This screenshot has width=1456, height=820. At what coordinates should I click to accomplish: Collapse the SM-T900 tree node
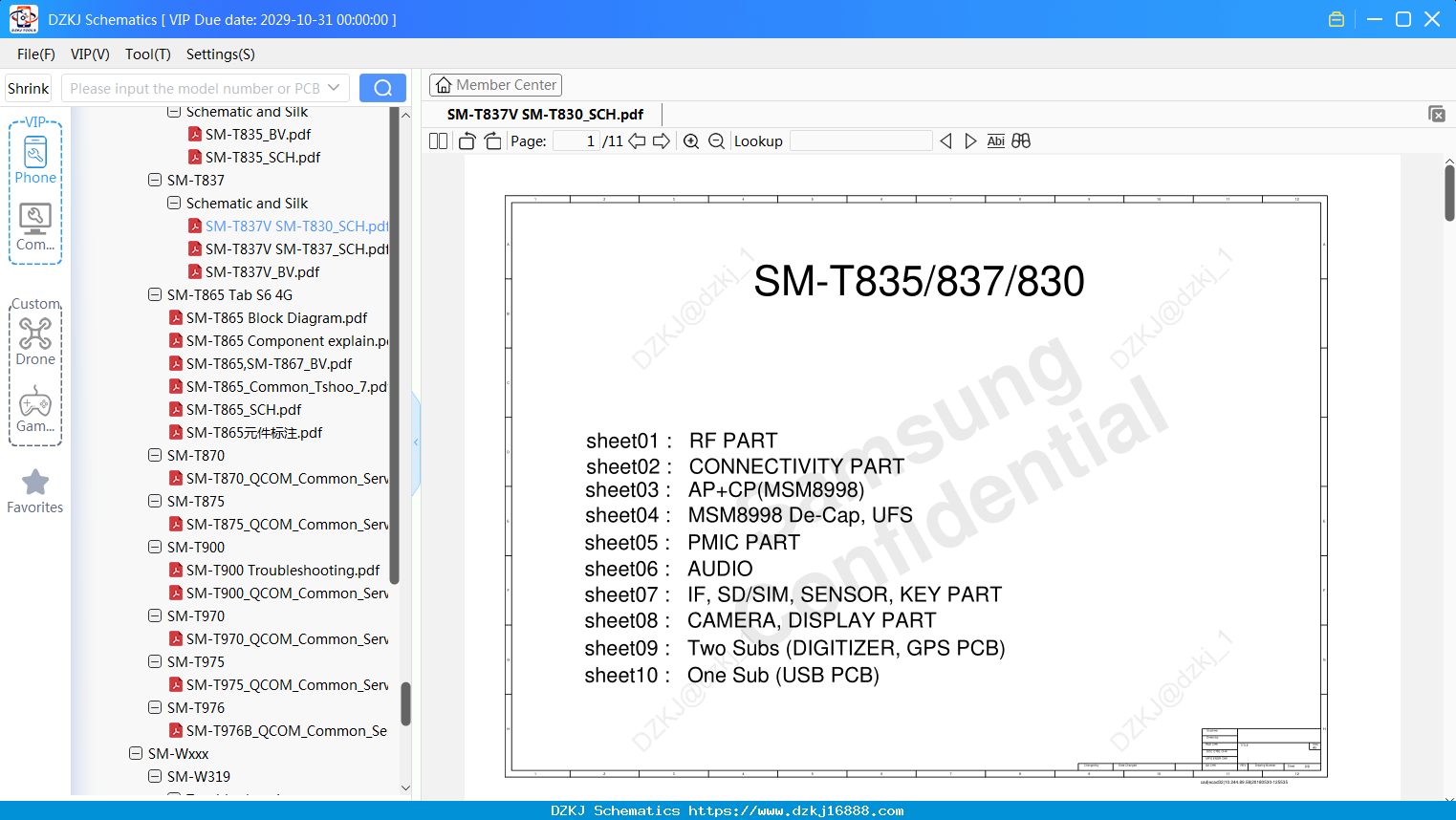point(155,547)
